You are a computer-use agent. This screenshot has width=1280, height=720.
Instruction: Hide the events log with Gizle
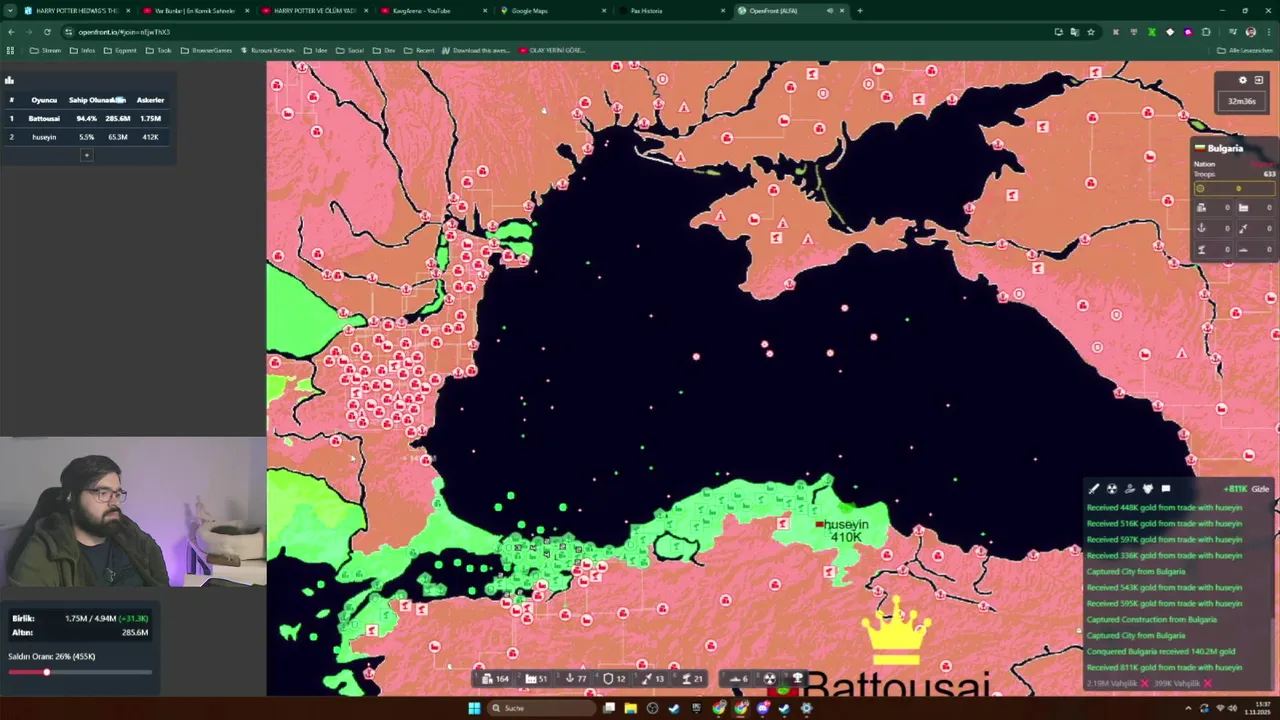(1260, 489)
